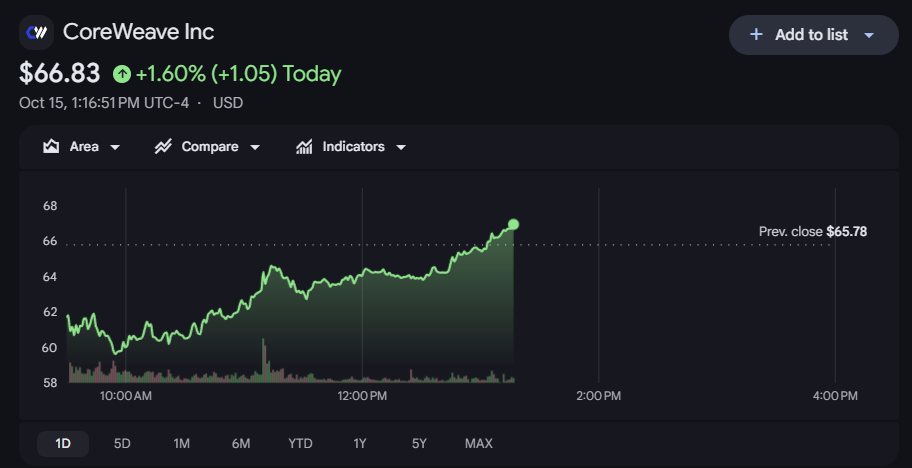Click the Compare lines icon
Viewport: 912px width, 468px height.
[x=163, y=147]
